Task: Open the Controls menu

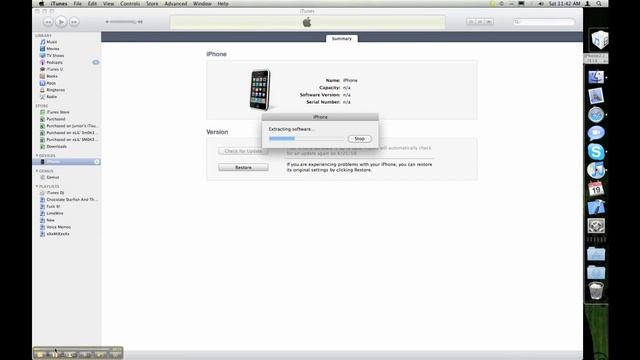Action: (x=130, y=4)
